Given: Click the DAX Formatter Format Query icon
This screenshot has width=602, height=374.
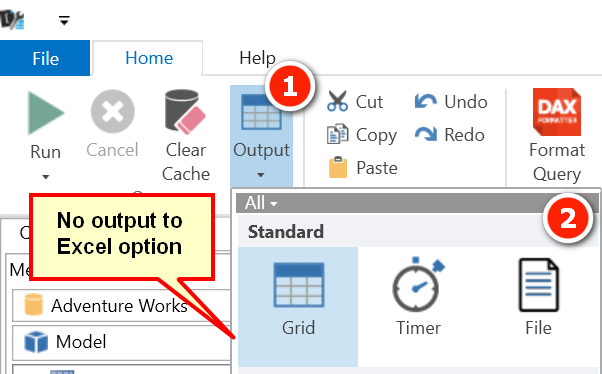Looking at the screenshot, I should point(557,112).
